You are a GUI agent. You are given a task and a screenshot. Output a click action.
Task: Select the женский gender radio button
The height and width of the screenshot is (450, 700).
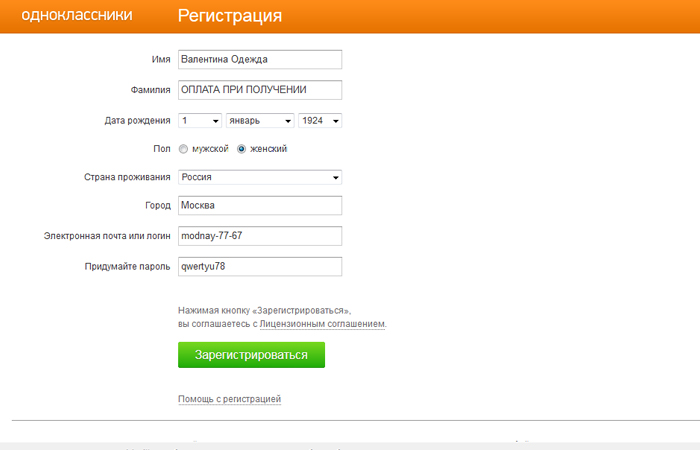241,149
